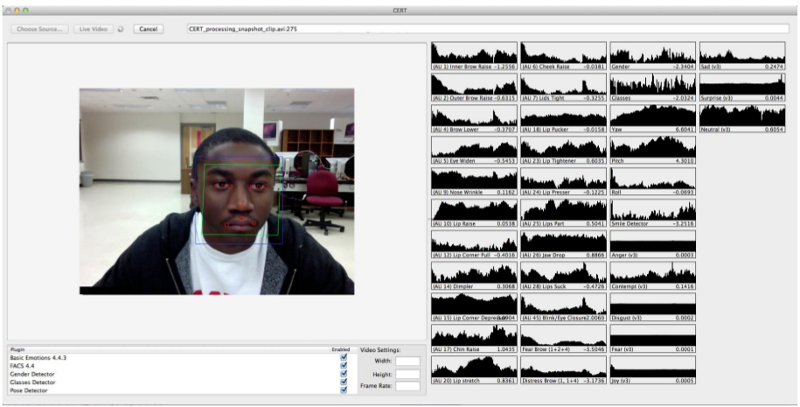The image size is (800, 407).
Task: Open the Joy (v3) graph
Action: pyautogui.click(x=653, y=370)
